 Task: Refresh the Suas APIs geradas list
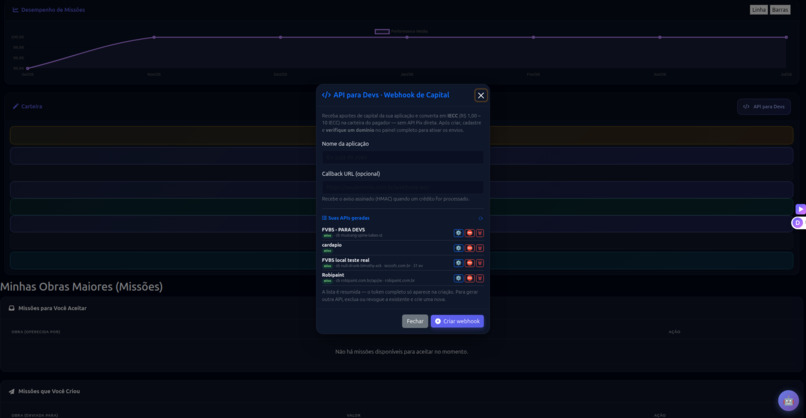point(481,218)
